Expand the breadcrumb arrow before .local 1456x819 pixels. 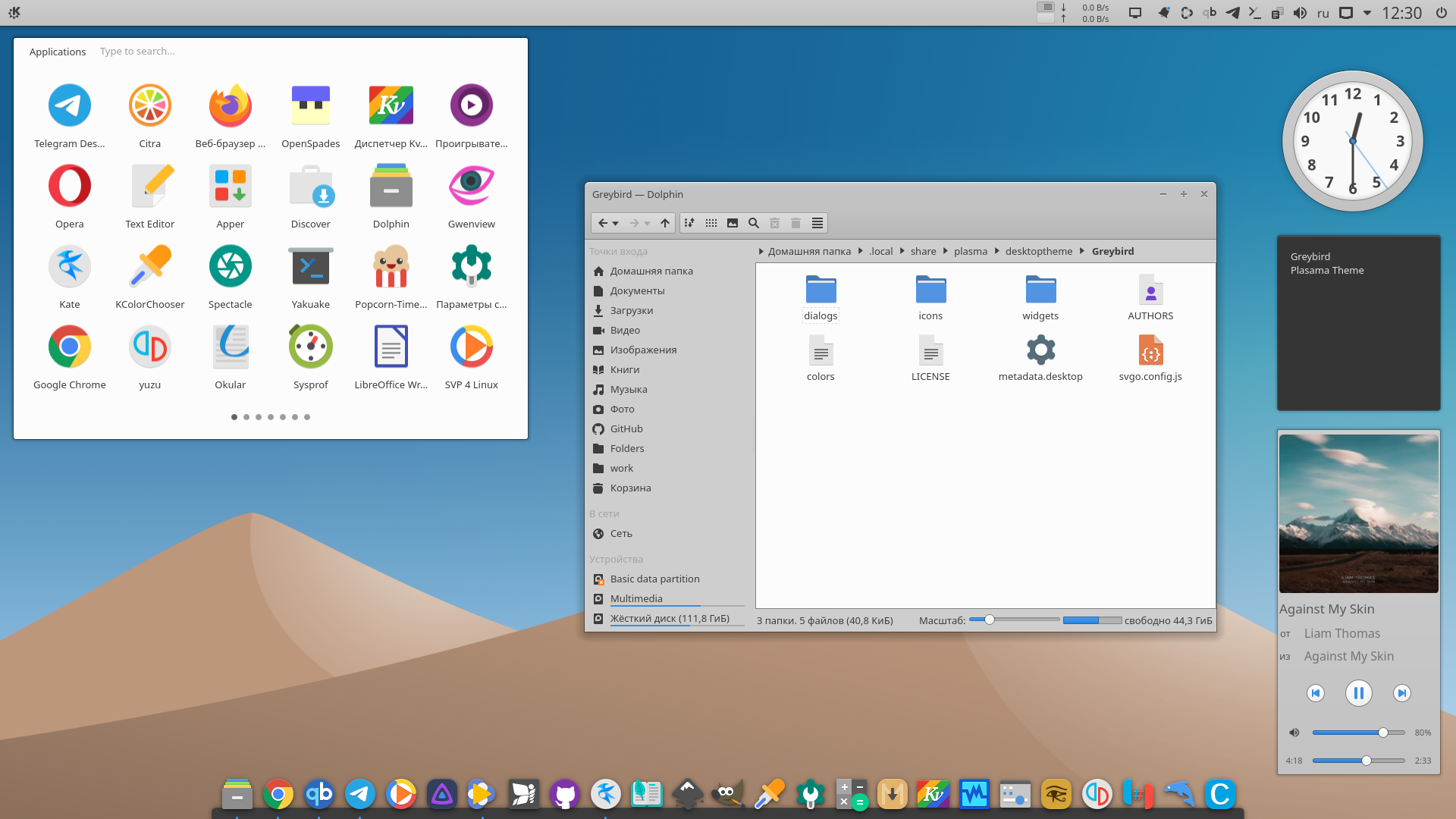[860, 251]
